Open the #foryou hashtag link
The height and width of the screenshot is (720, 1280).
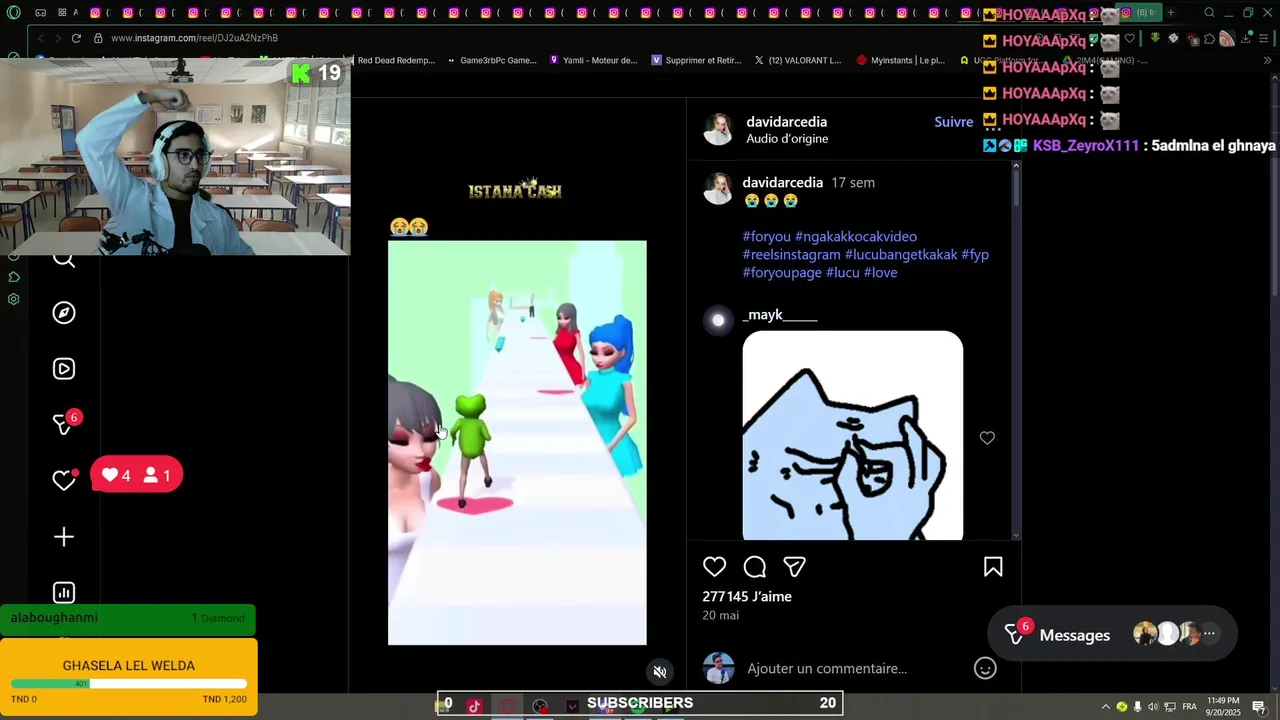click(x=766, y=237)
